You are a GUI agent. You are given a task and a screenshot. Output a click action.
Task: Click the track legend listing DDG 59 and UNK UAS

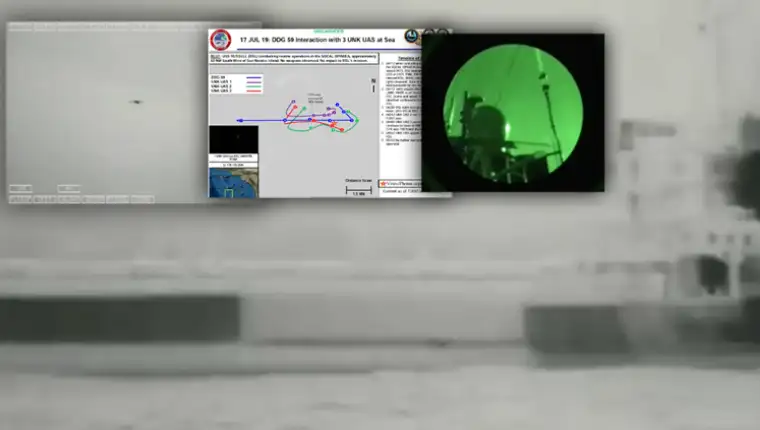click(x=237, y=84)
